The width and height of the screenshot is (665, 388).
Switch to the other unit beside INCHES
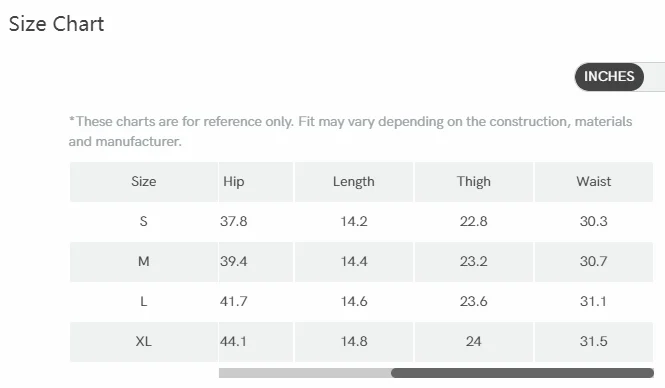pyautogui.click(x=655, y=77)
